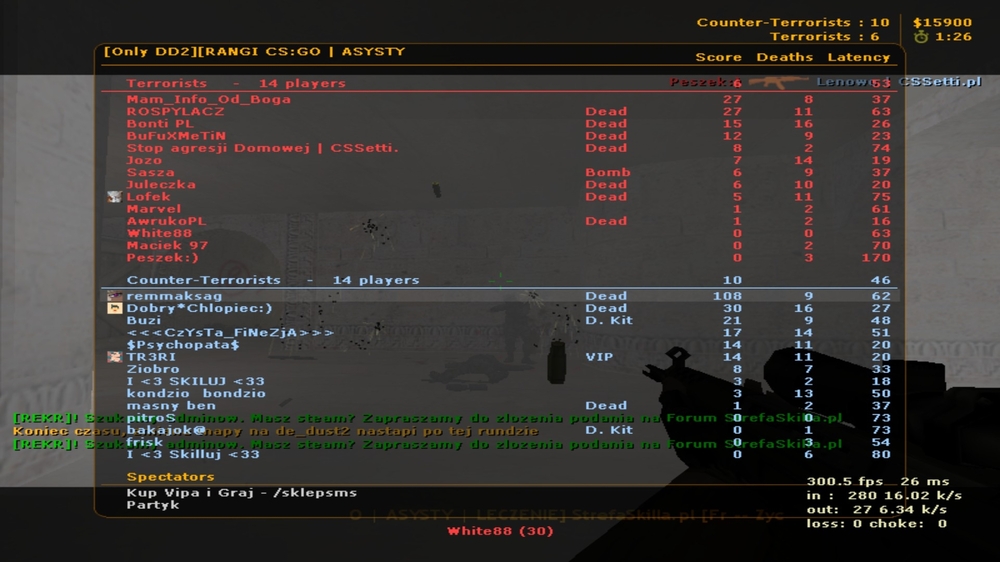The height and width of the screenshot is (562, 1000).
Task: Click the White88 (30) spectated player label
Action: [x=500, y=531]
